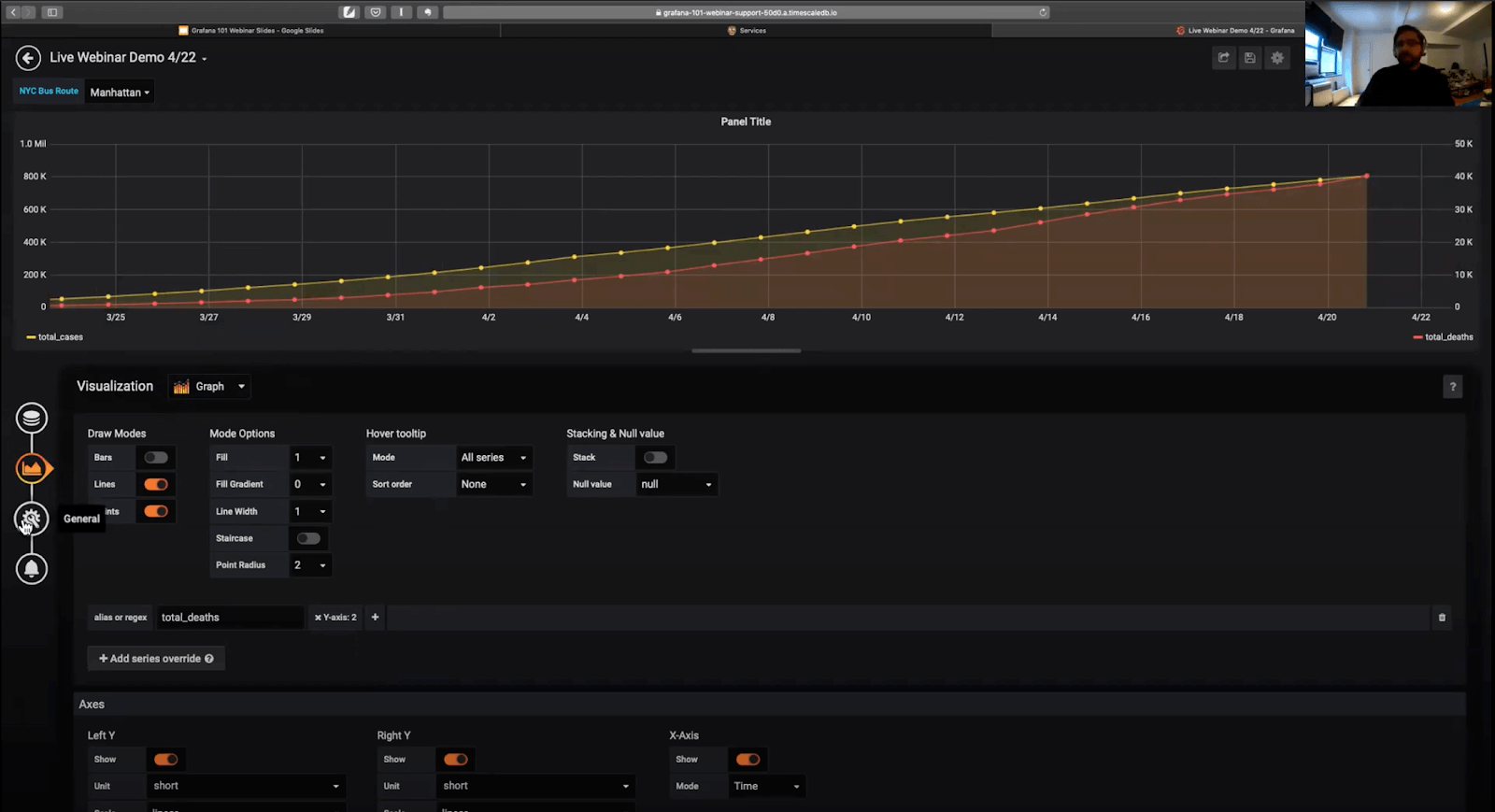Disable the Lines draw mode toggle

[x=156, y=484]
